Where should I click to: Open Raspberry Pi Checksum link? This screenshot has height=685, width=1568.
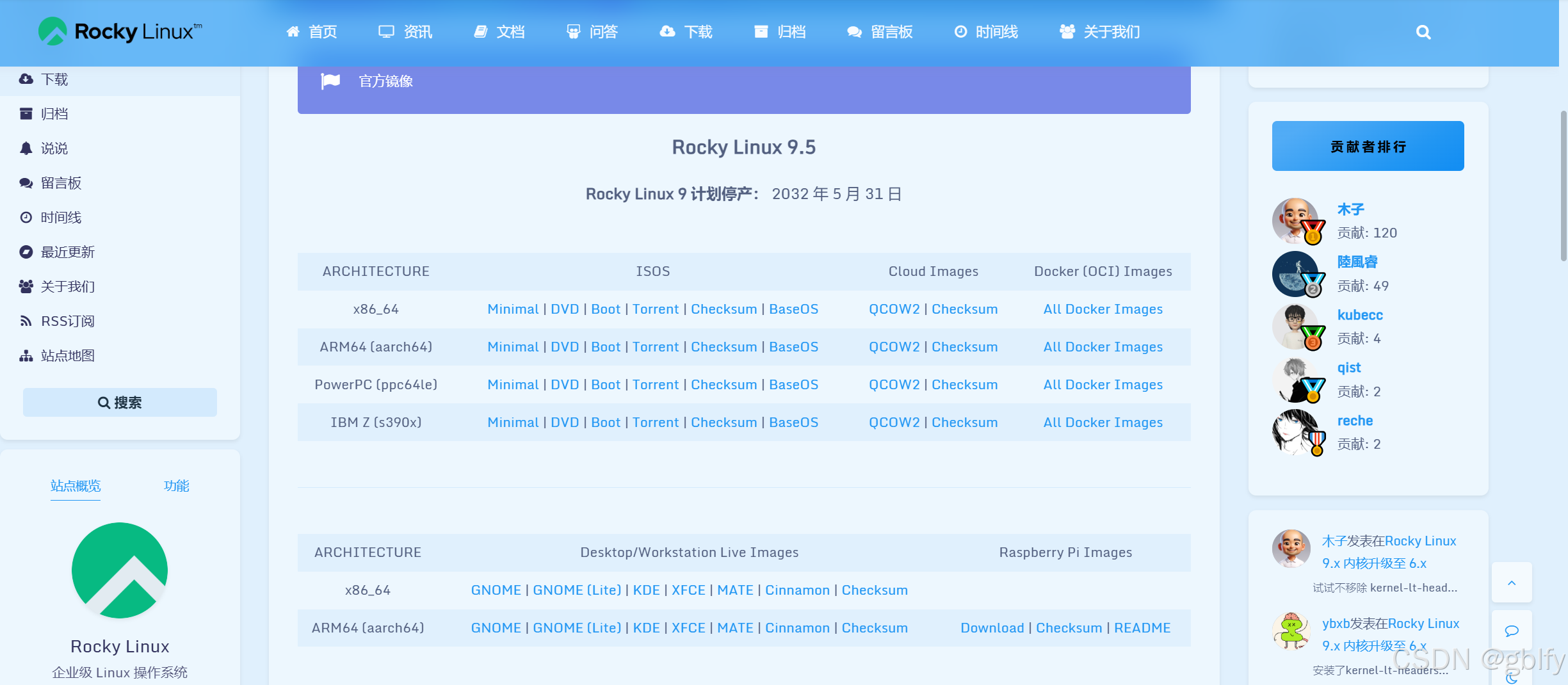[x=1069, y=628]
